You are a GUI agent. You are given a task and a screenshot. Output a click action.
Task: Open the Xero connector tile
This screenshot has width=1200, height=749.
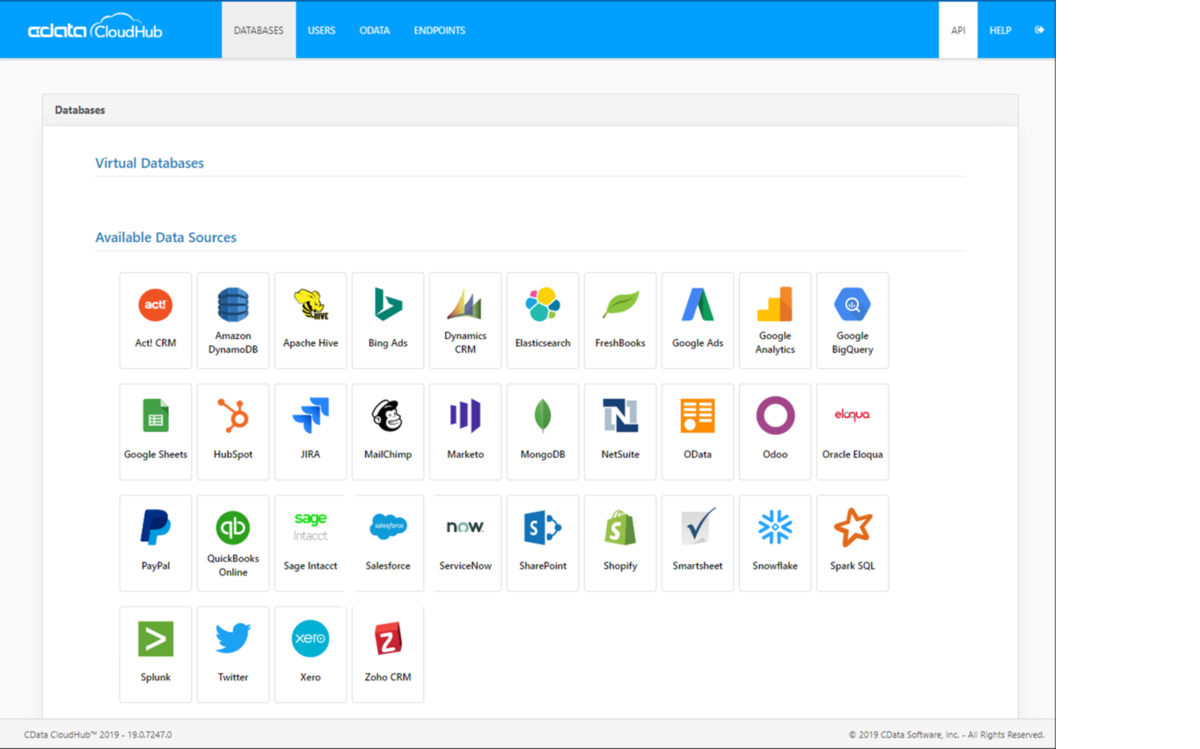coord(310,654)
